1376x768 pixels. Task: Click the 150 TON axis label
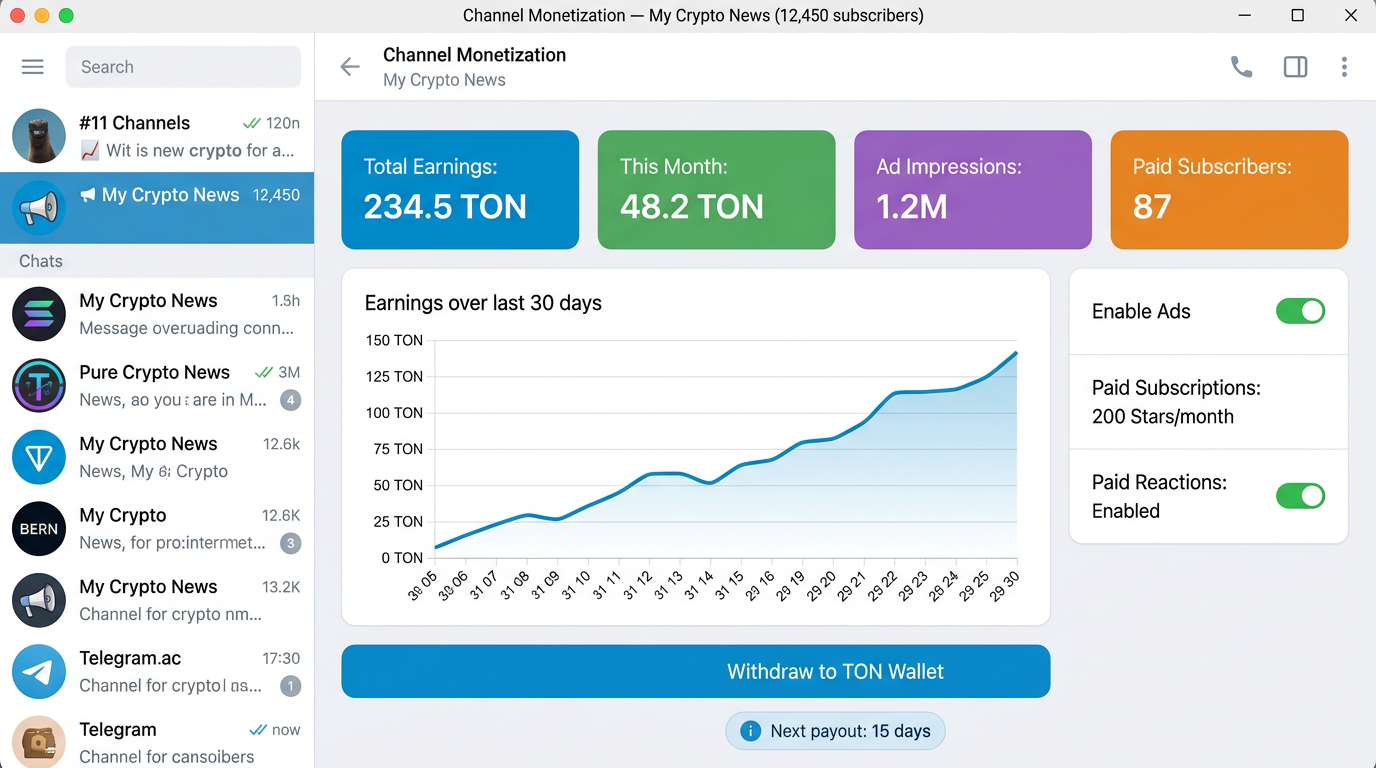tap(393, 340)
